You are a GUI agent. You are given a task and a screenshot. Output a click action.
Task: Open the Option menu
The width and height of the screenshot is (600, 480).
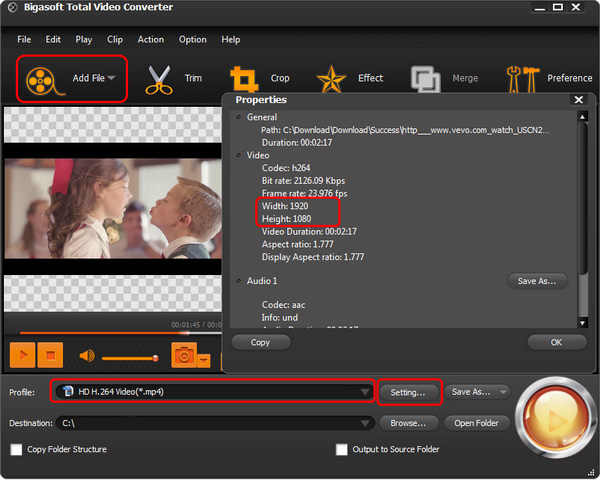pyautogui.click(x=192, y=39)
